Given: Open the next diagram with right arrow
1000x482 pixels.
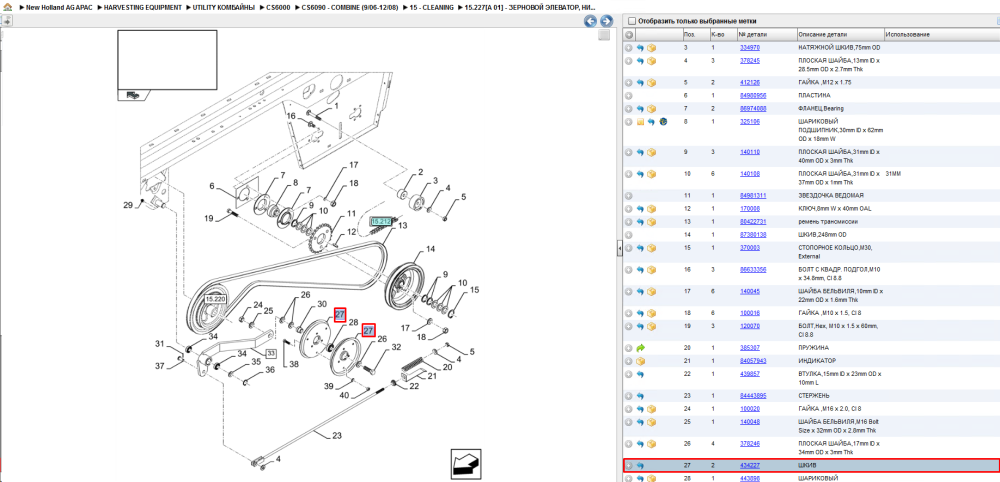Looking at the screenshot, I should (x=606, y=21).
